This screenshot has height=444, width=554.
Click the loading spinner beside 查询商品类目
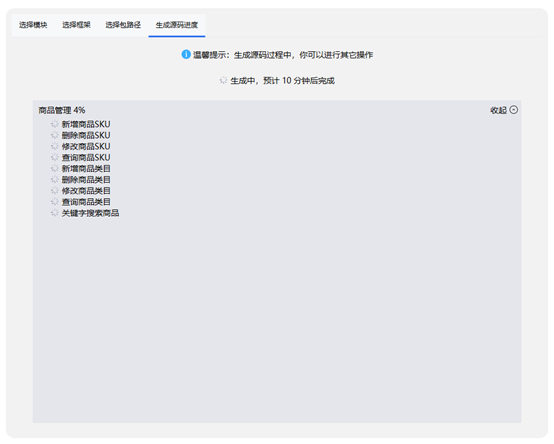tap(54, 202)
